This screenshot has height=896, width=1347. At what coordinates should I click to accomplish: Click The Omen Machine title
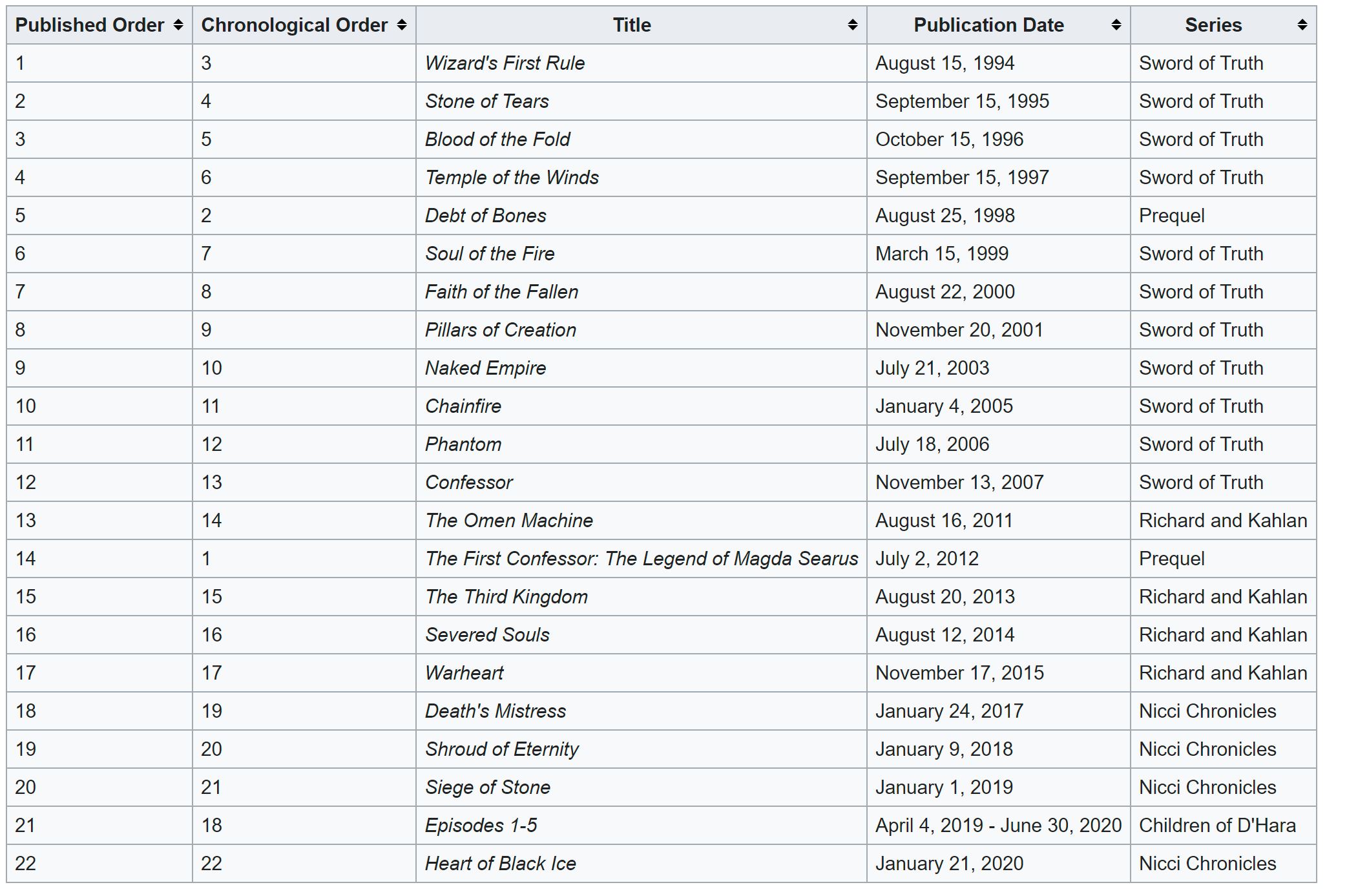508,521
